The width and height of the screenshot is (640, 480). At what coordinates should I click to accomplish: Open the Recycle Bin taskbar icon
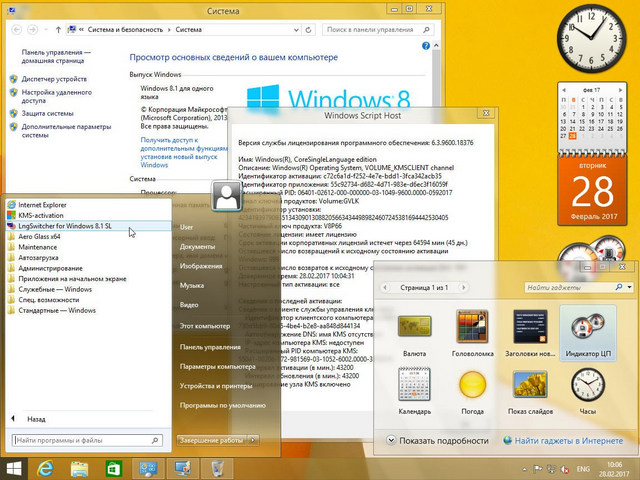pyautogui.click(x=217, y=468)
